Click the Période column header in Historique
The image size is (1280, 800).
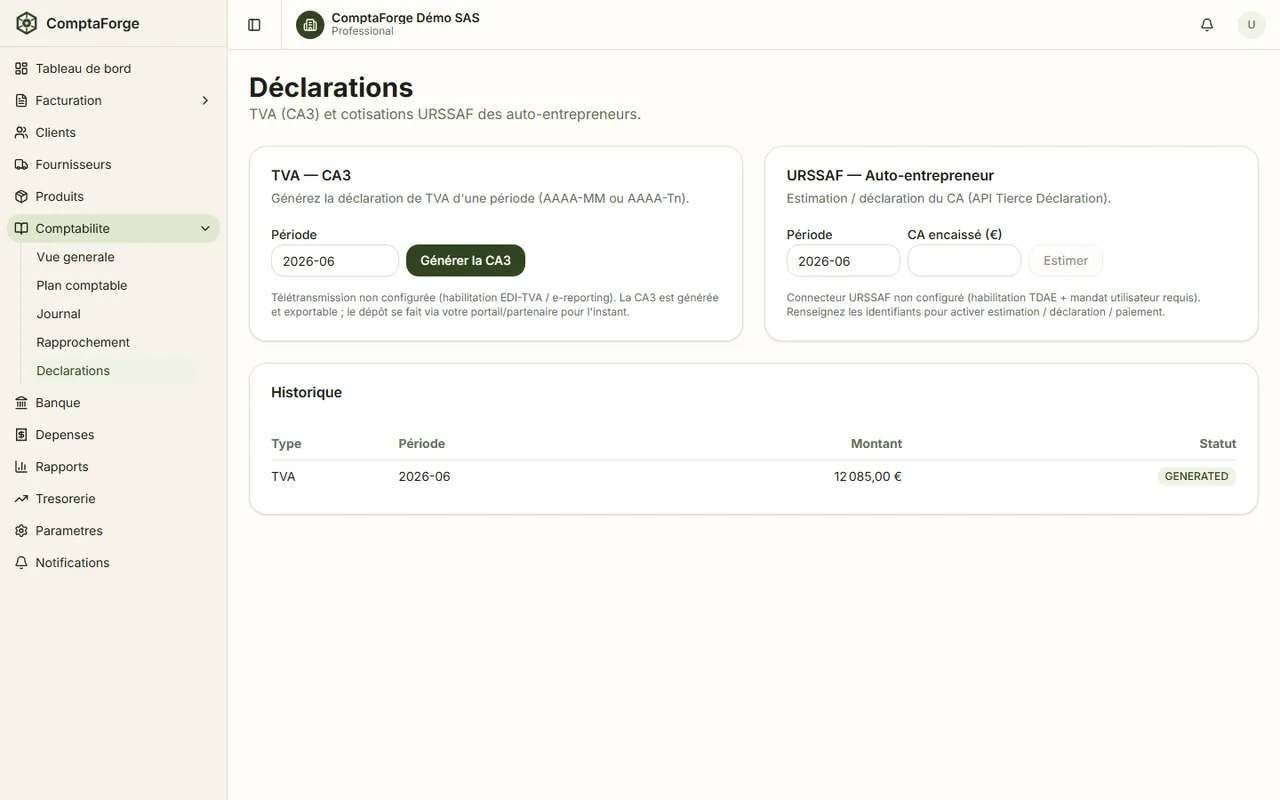[421, 443]
